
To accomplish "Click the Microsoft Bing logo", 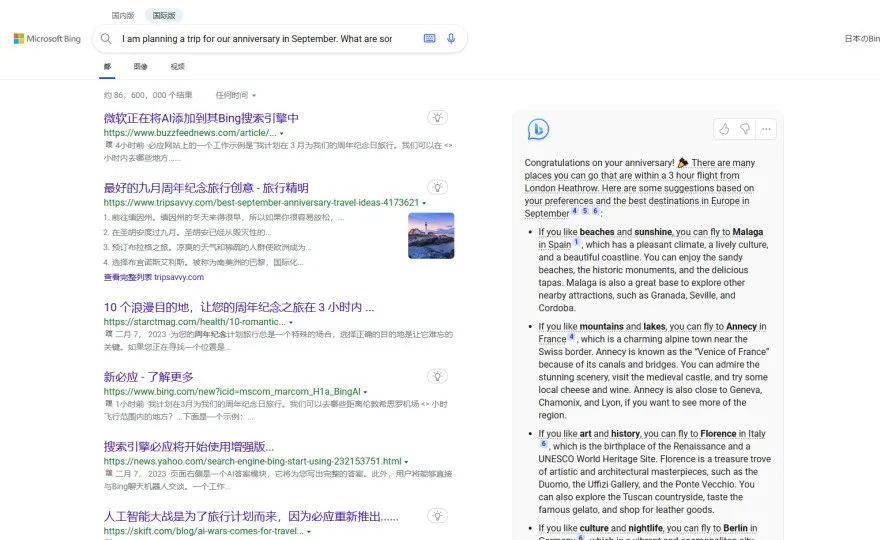I will point(47,39).
